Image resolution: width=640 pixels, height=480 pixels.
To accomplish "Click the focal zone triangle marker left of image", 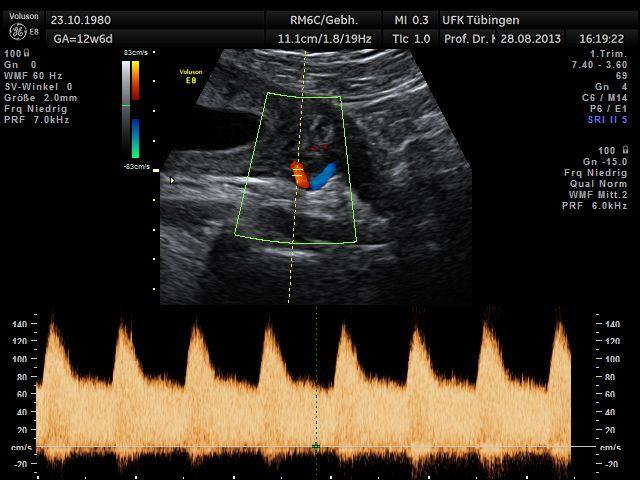I will tap(172, 181).
